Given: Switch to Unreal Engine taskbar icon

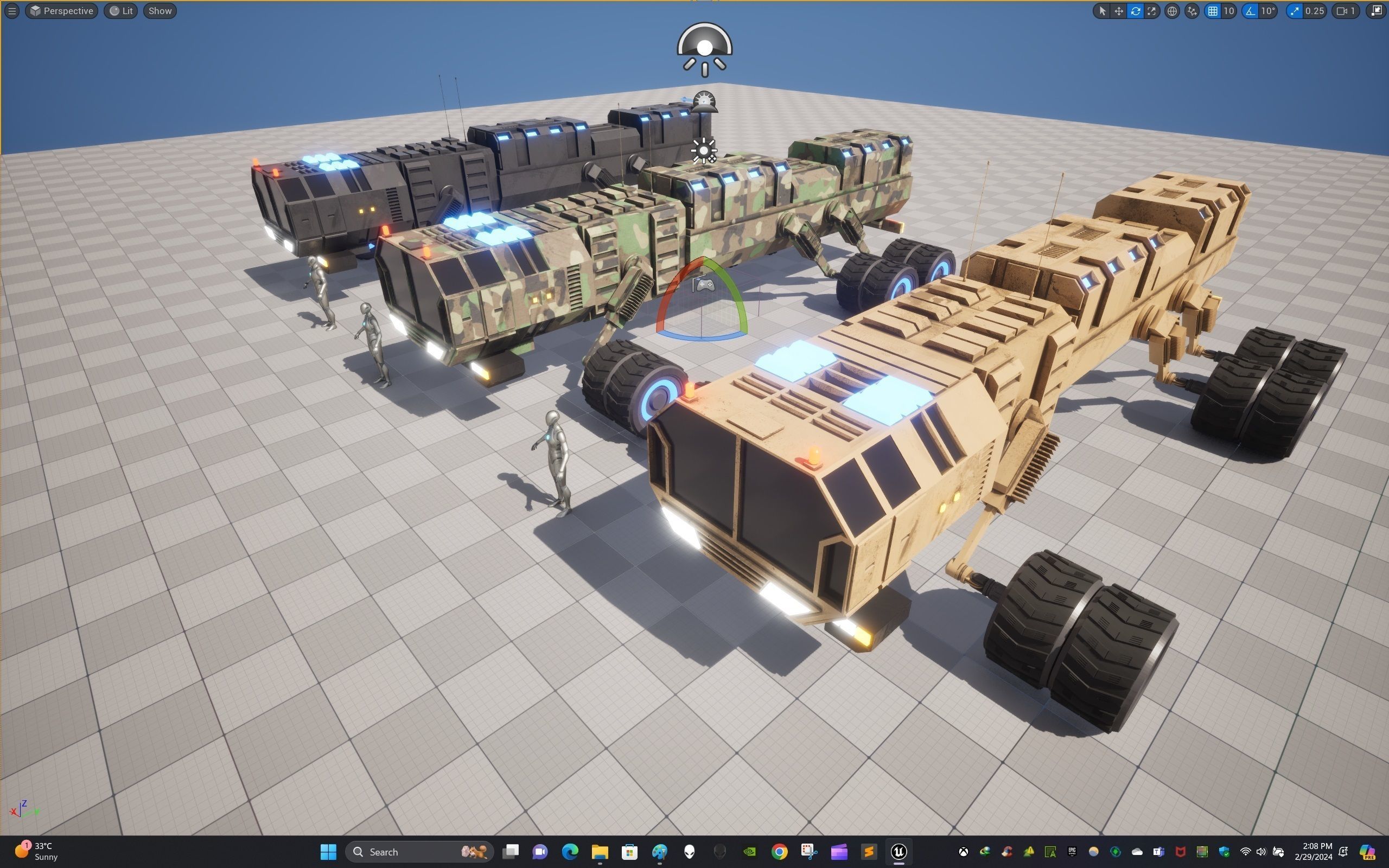Looking at the screenshot, I should (899, 851).
